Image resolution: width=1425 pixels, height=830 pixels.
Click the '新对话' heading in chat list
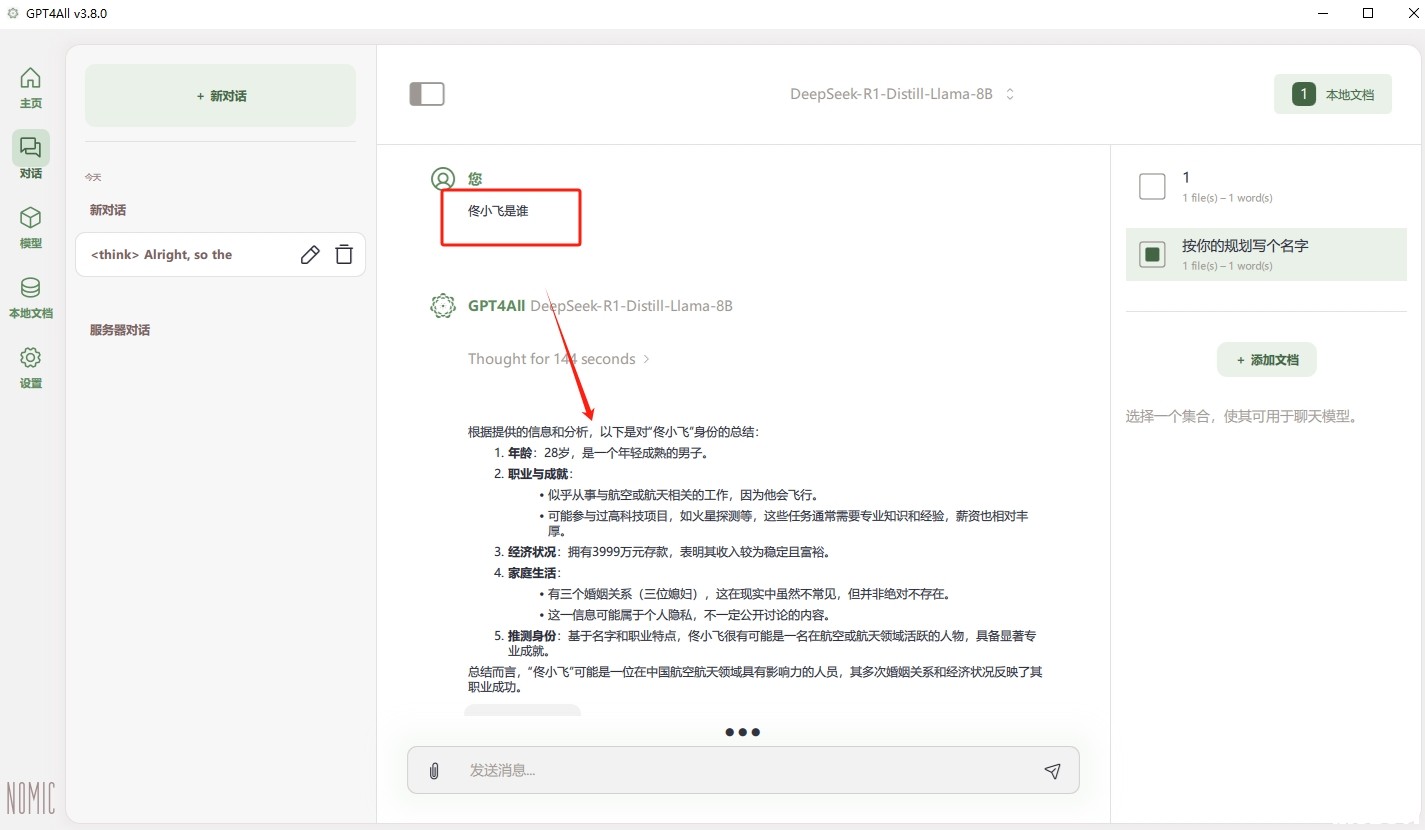(108, 210)
